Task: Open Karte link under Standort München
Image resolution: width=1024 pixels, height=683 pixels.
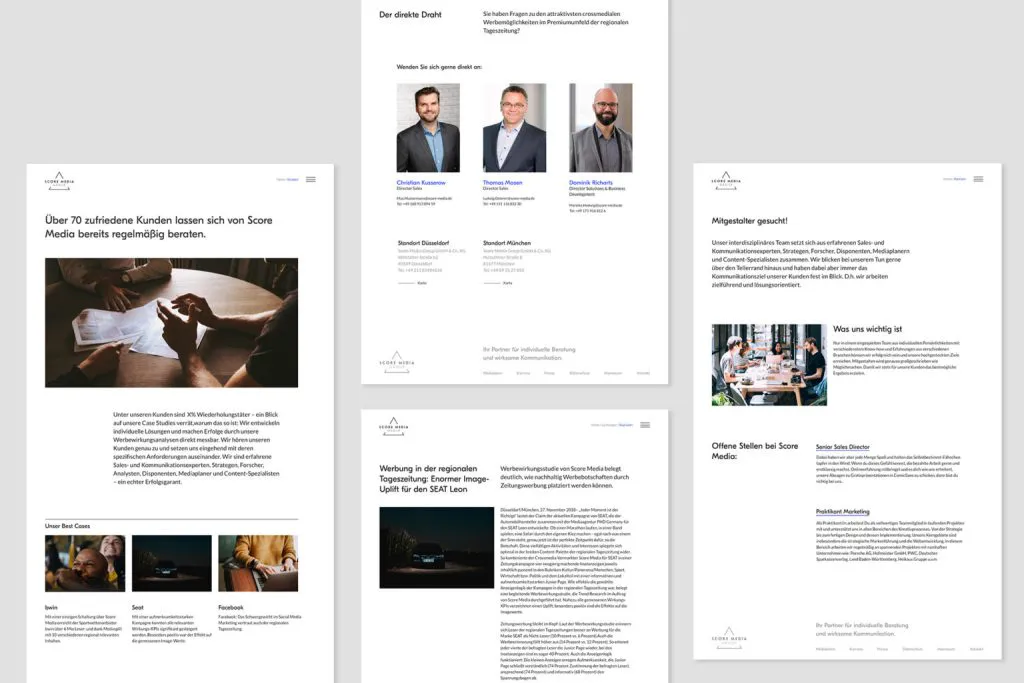Action: (x=507, y=283)
